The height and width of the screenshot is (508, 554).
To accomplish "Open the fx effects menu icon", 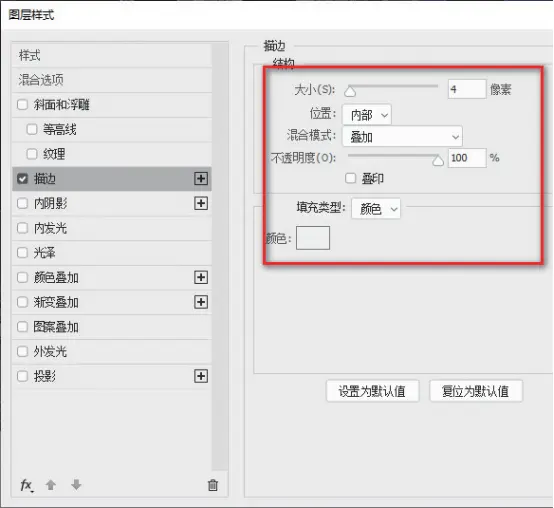I will coord(27,485).
